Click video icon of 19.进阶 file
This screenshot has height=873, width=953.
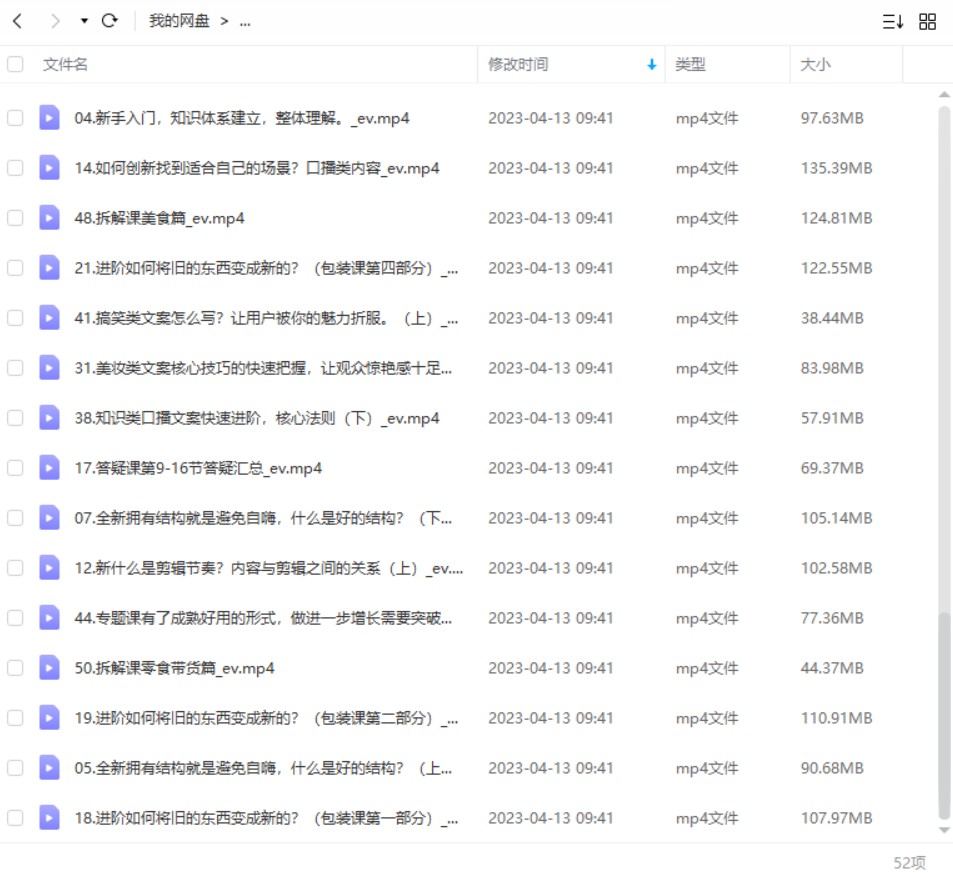click(x=49, y=717)
